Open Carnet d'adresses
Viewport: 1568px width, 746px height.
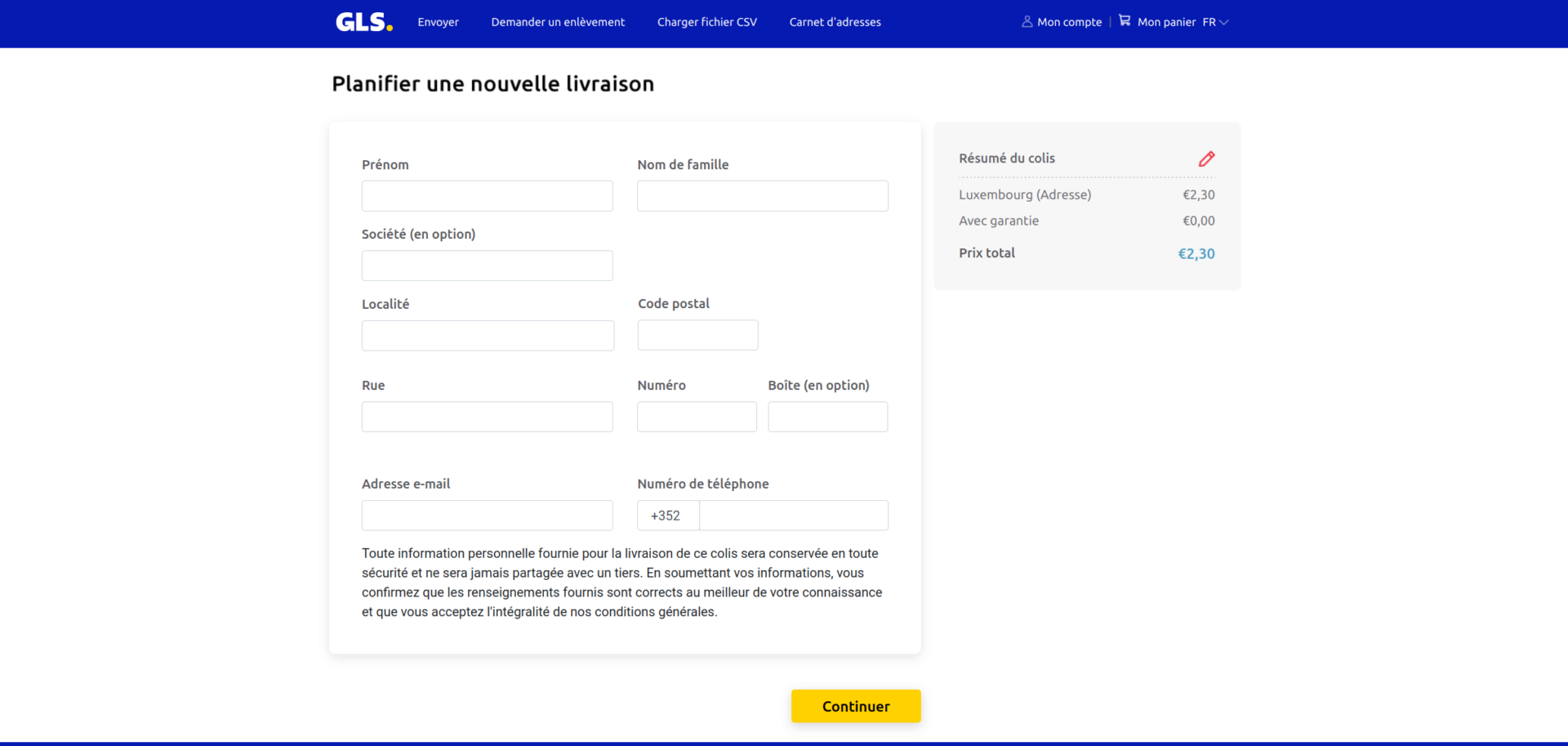[x=835, y=22]
